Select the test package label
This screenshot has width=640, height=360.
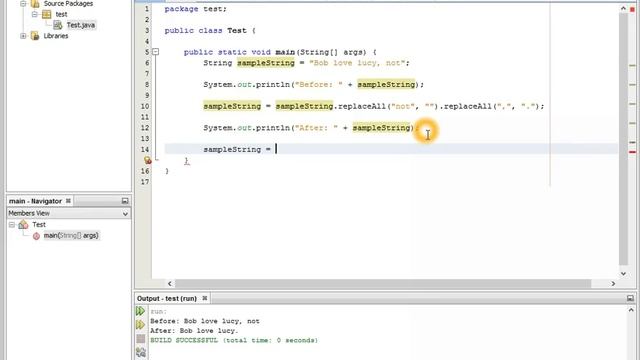[x=61, y=14]
